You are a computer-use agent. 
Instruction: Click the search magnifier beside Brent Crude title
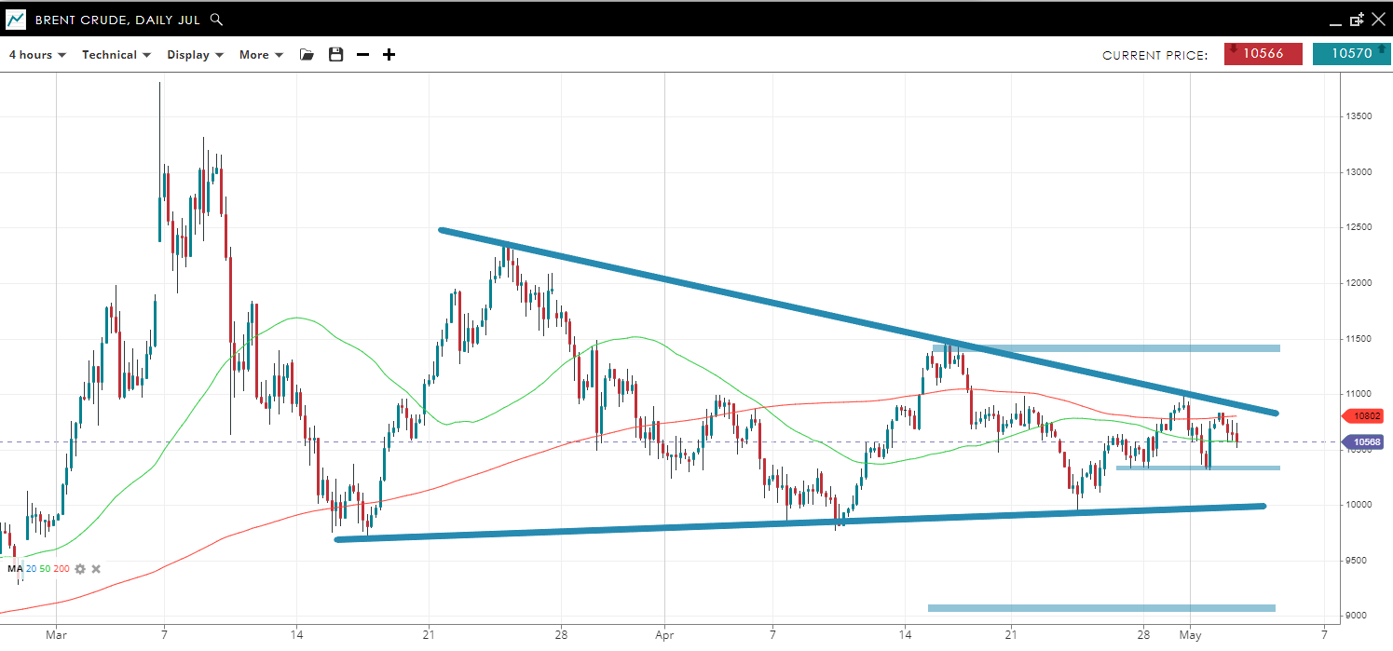click(217, 19)
